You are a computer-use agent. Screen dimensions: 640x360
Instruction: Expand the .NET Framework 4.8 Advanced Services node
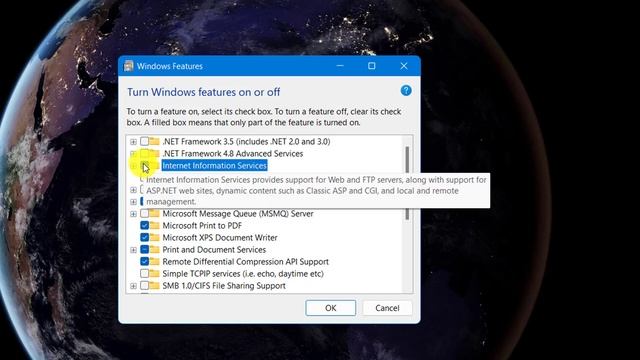pos(133,153)
